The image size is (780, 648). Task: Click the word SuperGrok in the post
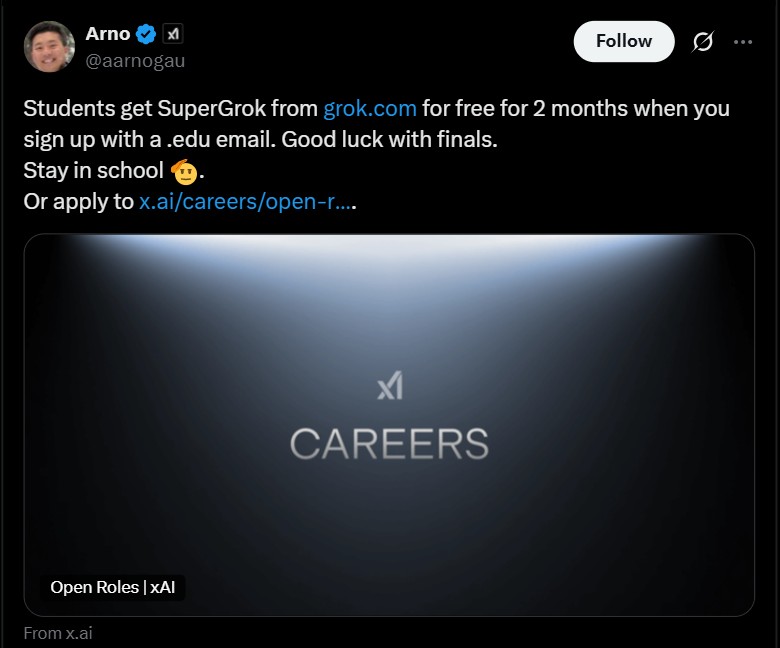211,108
